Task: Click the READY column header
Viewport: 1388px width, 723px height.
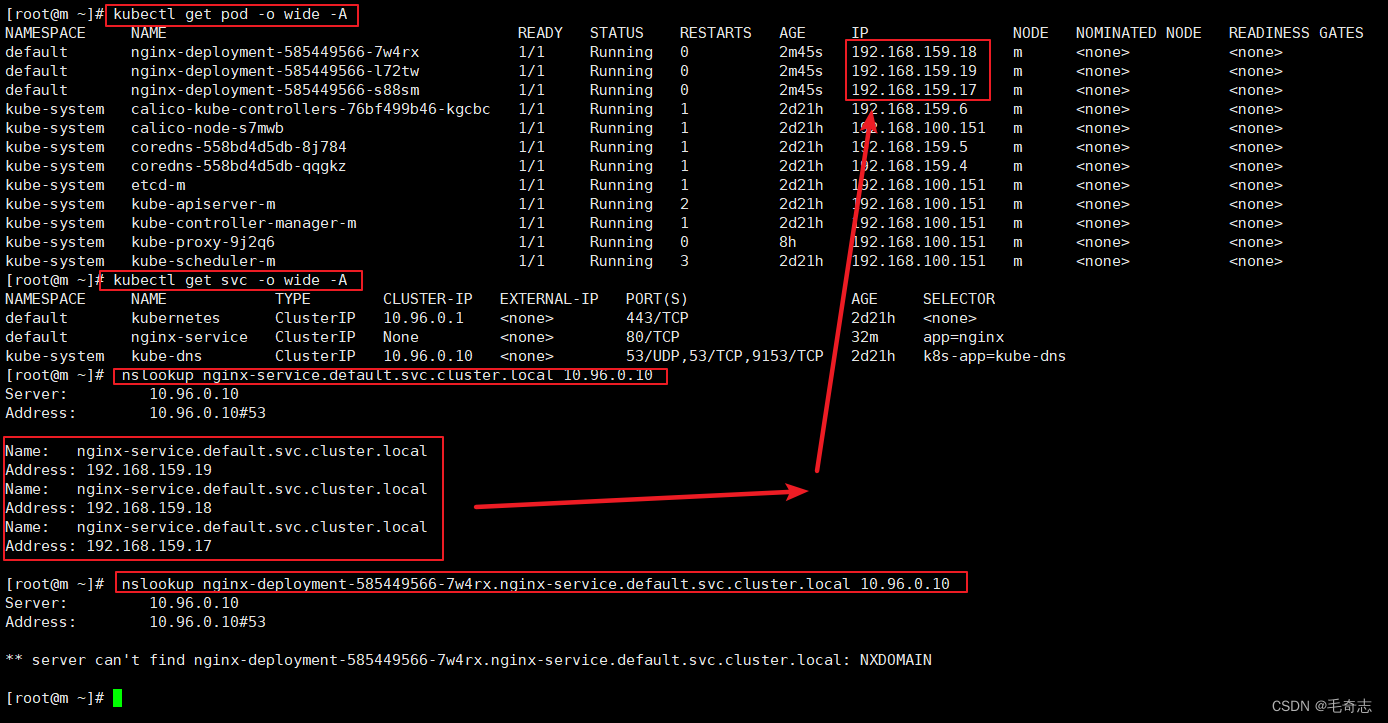Action: pos(540,33)
